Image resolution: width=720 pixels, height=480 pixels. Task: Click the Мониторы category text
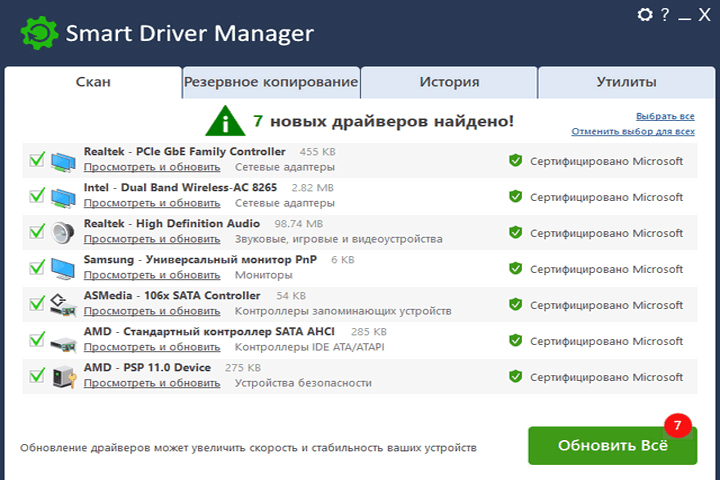[264, 275]
